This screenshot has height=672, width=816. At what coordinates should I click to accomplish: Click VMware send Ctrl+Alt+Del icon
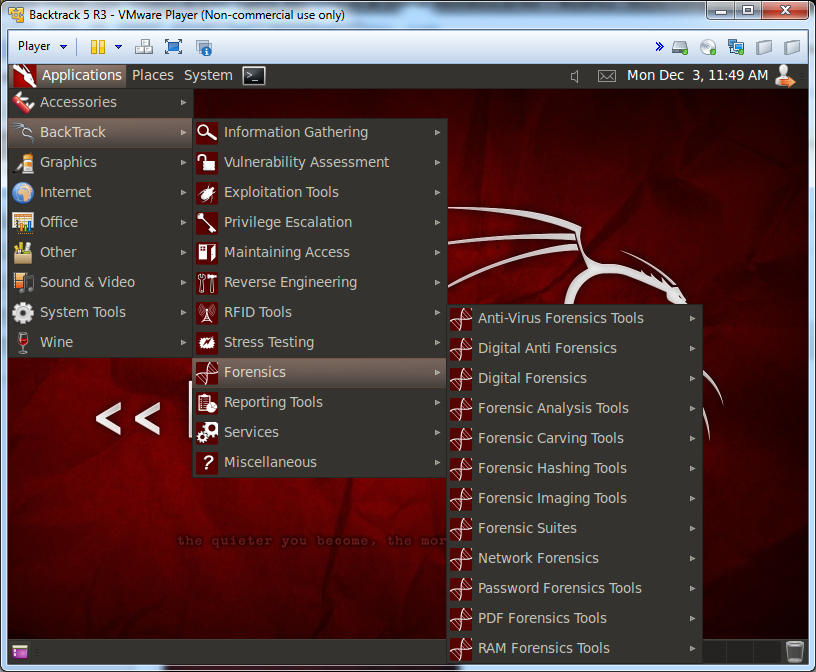click(x=144, y=47)
